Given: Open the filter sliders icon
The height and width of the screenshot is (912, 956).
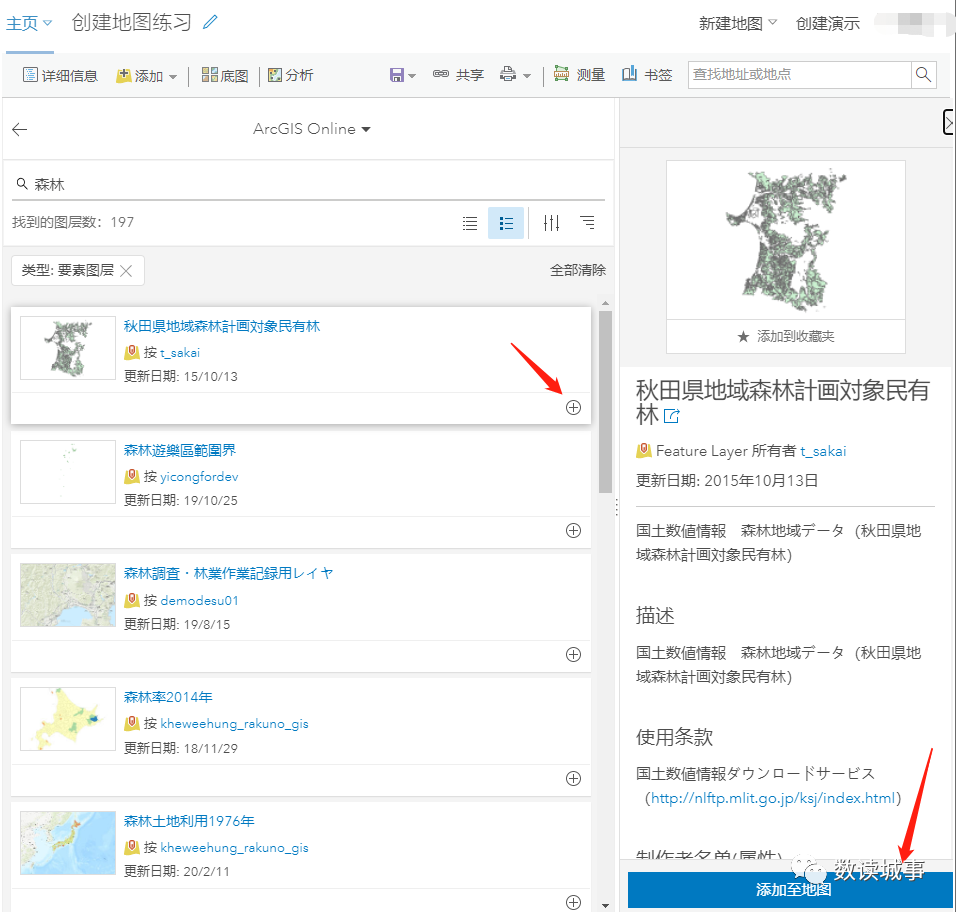Looking at the screenshot, I should pos(551,223).
